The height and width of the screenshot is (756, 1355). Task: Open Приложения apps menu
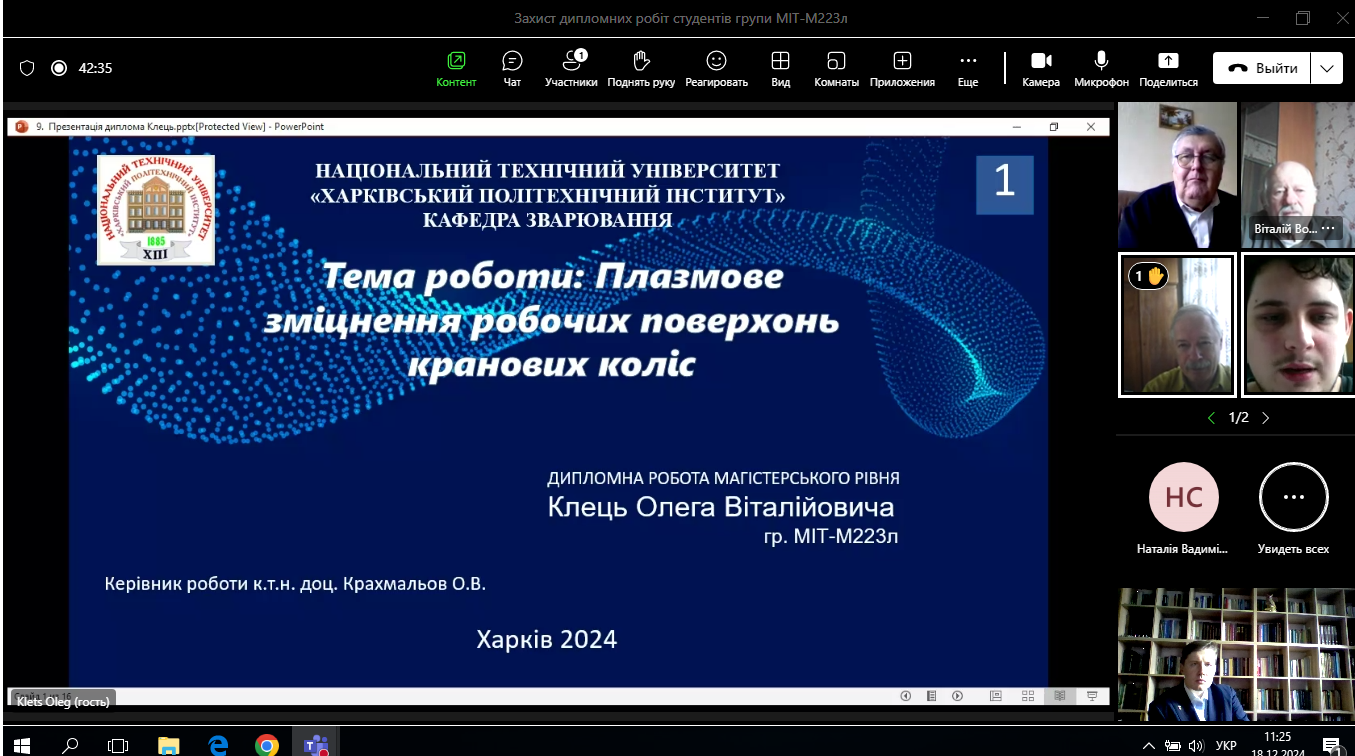[902, 69]
